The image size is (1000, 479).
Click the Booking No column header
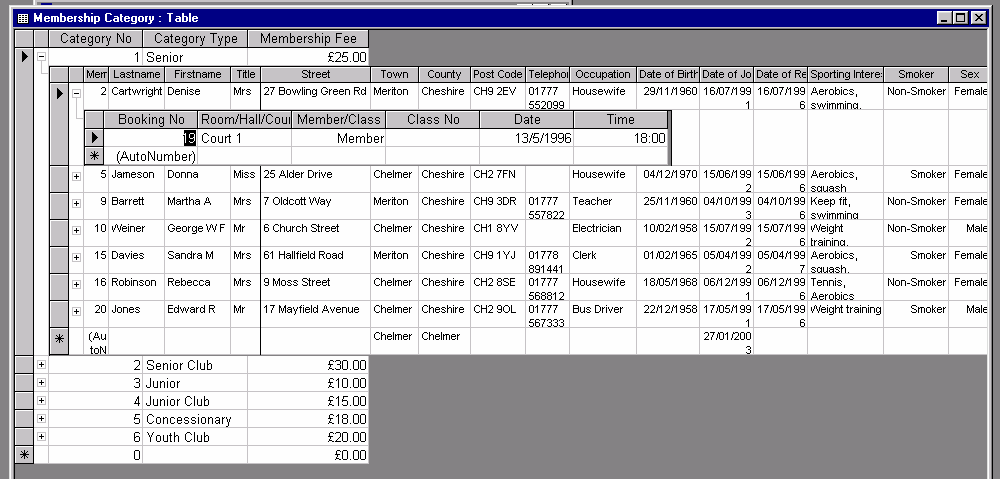click(151, 119)
